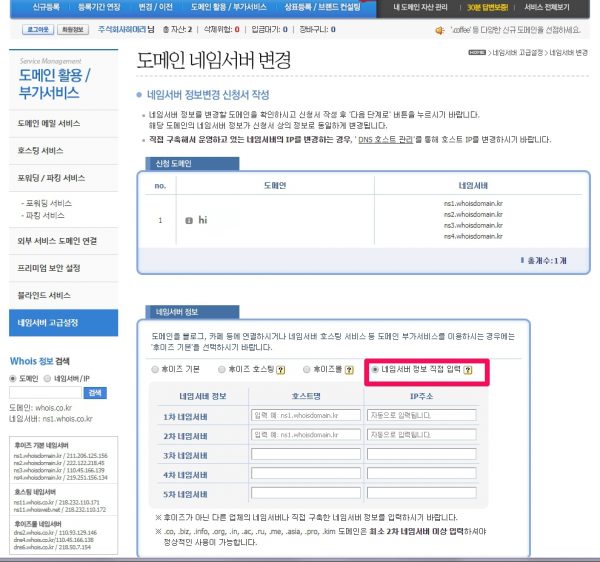The width and height of the screenshot is (600, 562).
Task: Open the DNS 호스트 관리 link
Action: (385, 140)
